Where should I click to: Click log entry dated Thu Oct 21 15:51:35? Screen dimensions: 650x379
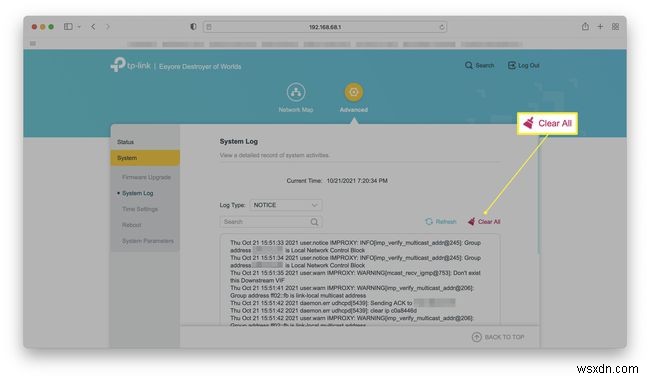point(355,277)
